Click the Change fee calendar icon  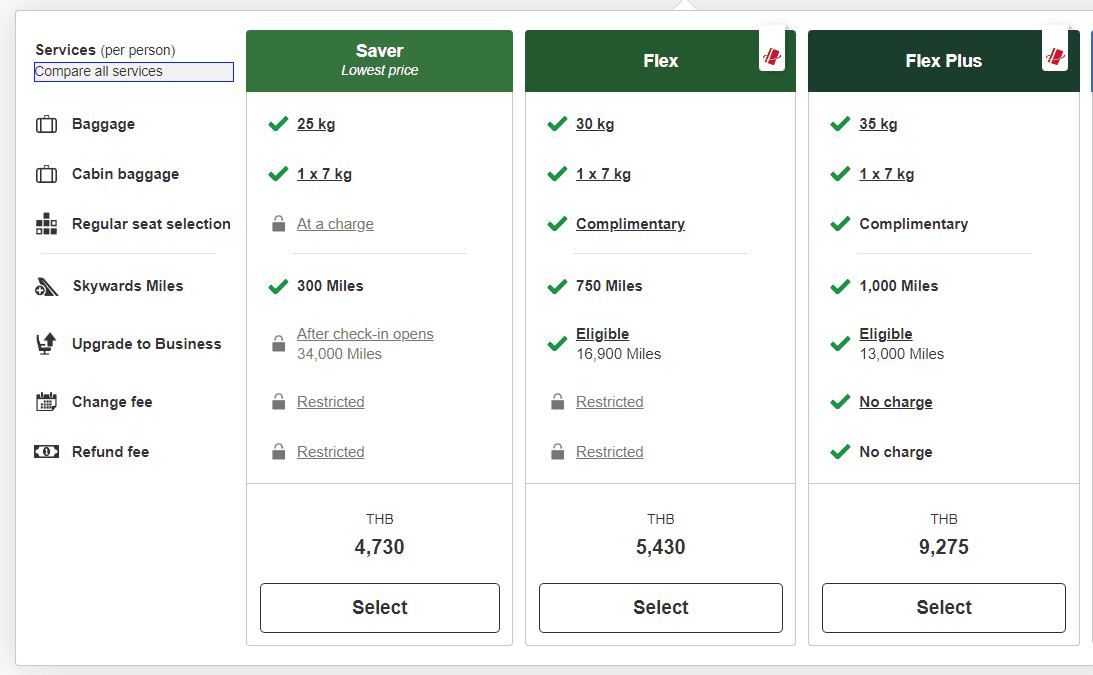pyautogui.click(x=46, y=402)
